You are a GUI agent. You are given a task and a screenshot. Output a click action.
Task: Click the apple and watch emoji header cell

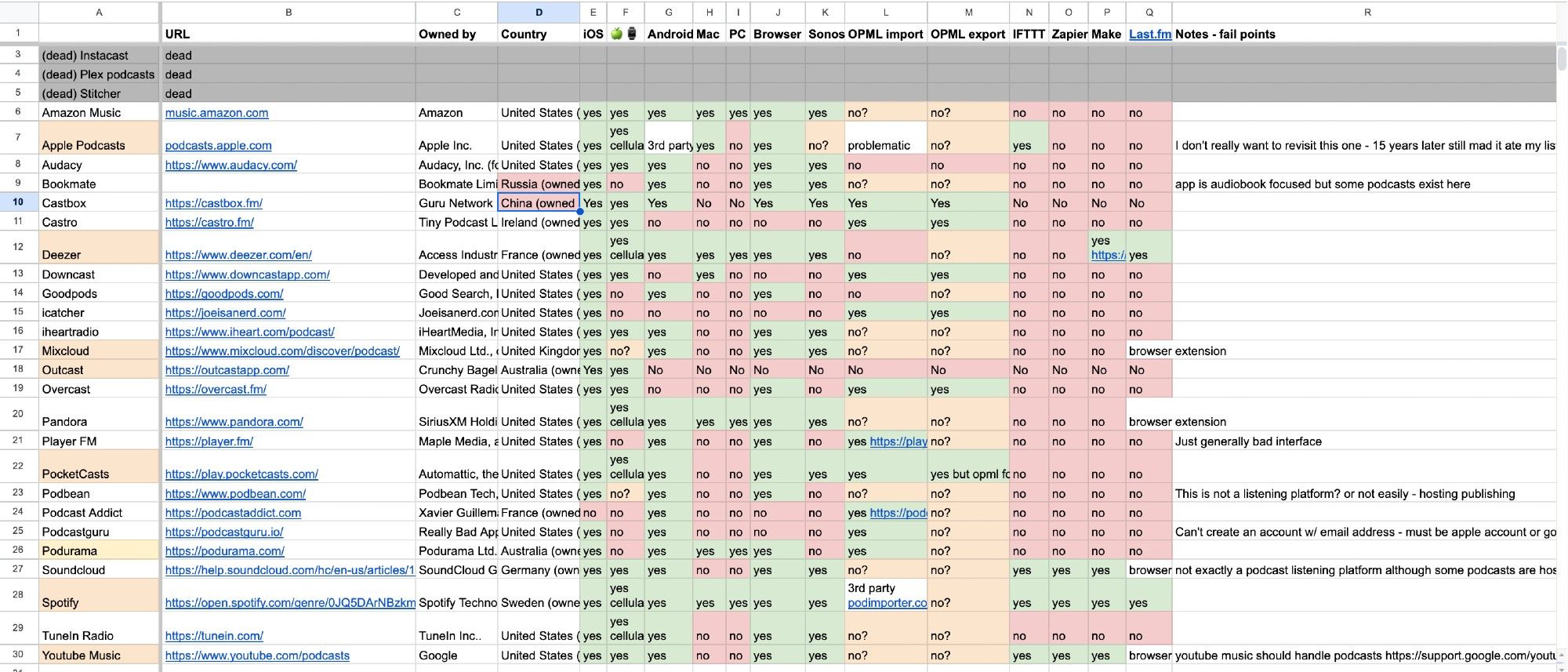[x=625, y=34]
